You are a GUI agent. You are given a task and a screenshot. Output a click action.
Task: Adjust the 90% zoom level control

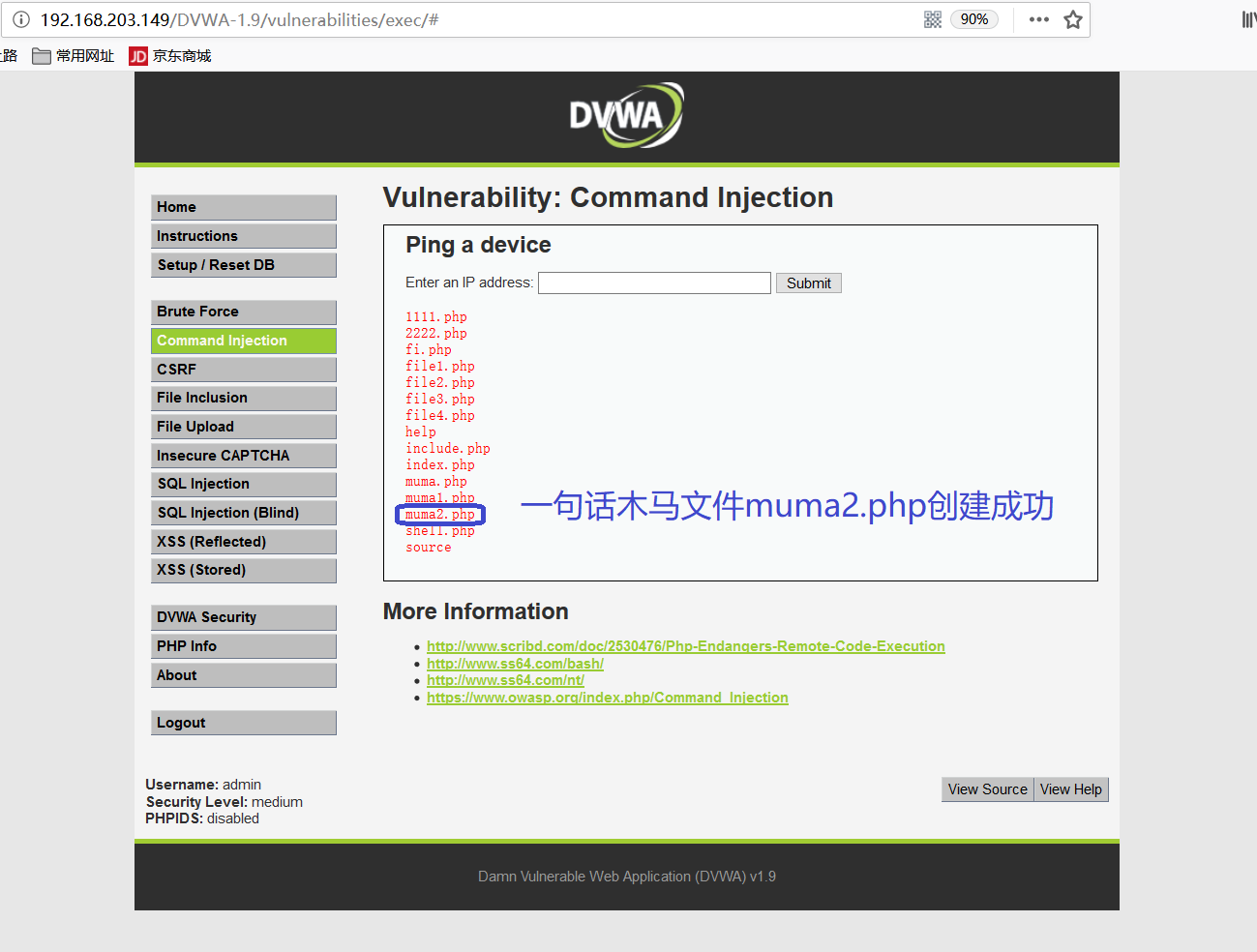pos(973,18)
